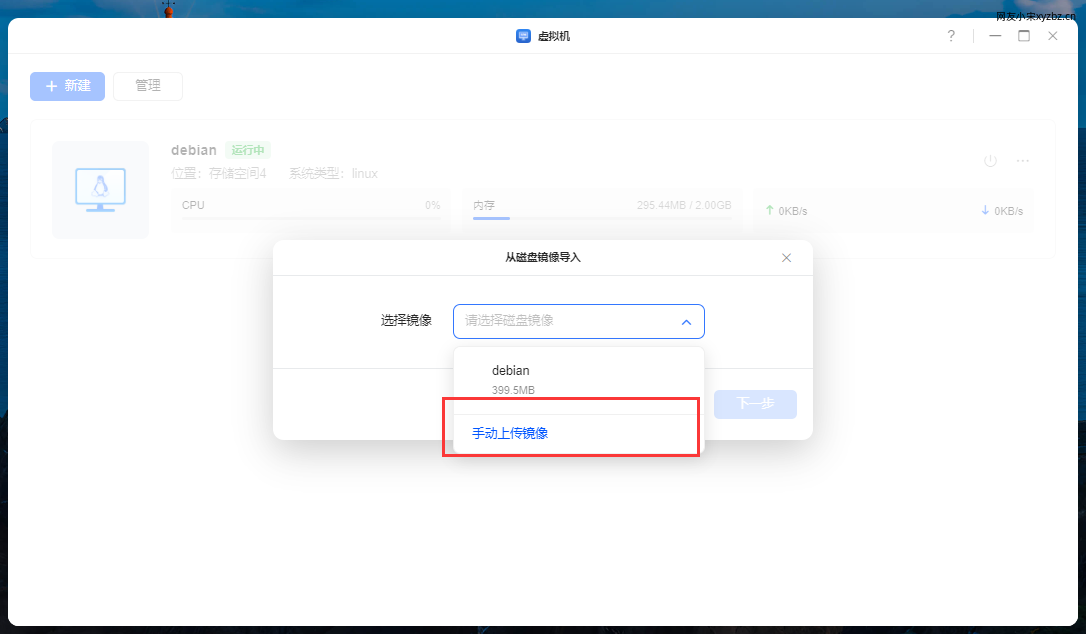Click the 新建 button

pyautogui.click(x=67, y=86)
